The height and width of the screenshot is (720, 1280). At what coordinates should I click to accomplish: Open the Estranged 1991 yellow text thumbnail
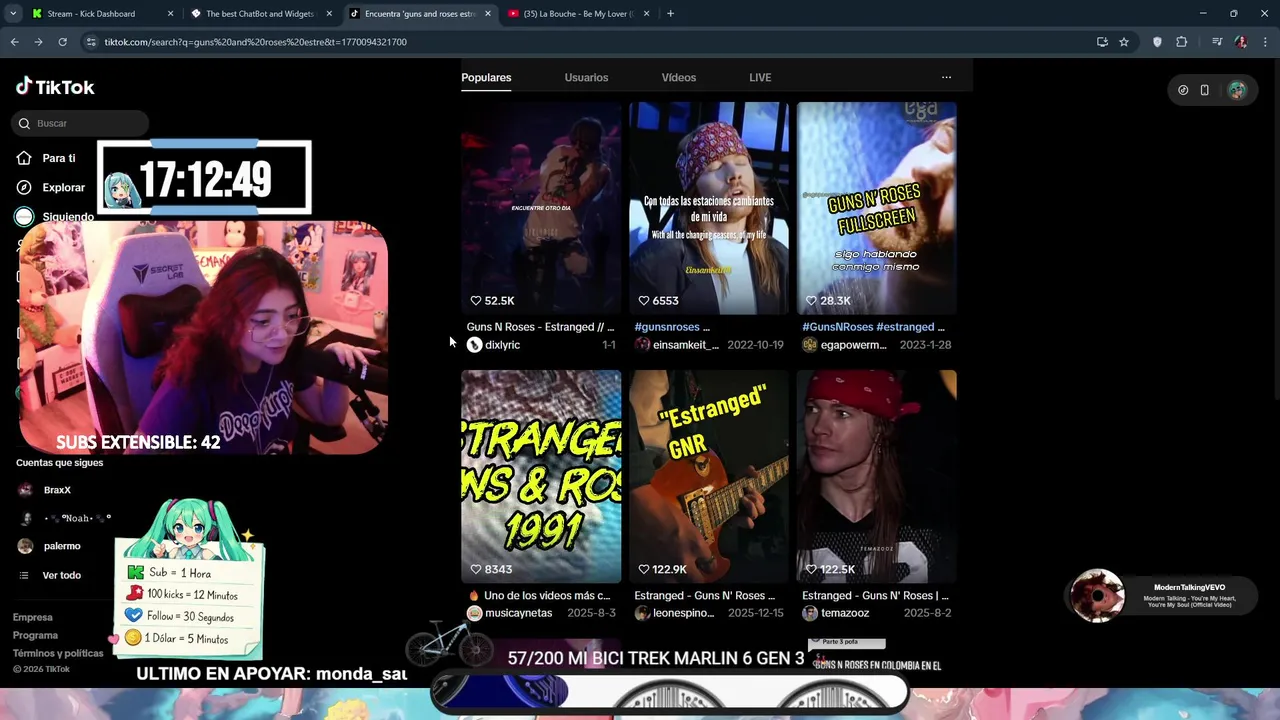pyautogui.click(x=541, y=476)
